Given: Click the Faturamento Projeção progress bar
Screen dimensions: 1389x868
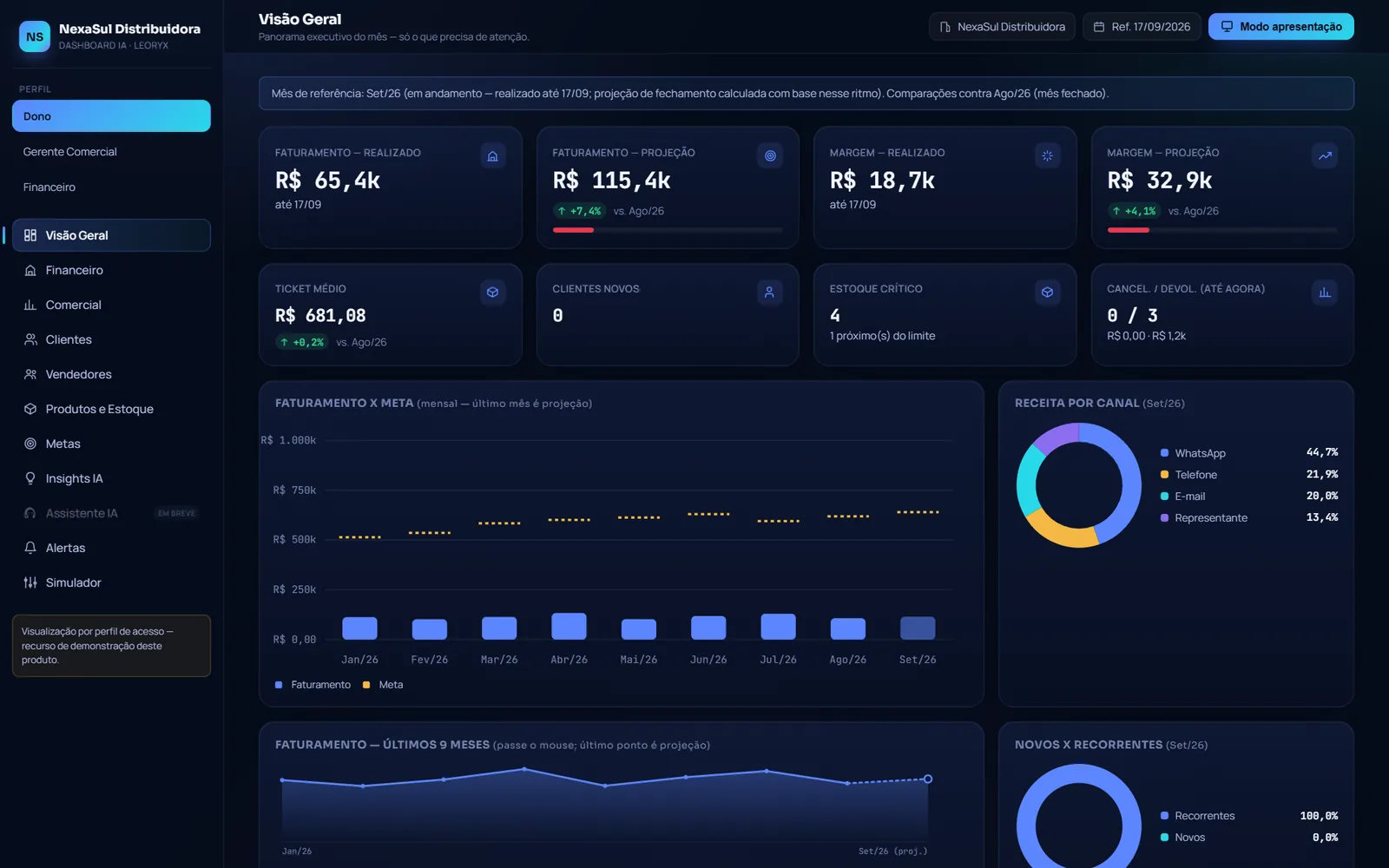Looking at the screenshot, I should [668, 230].
